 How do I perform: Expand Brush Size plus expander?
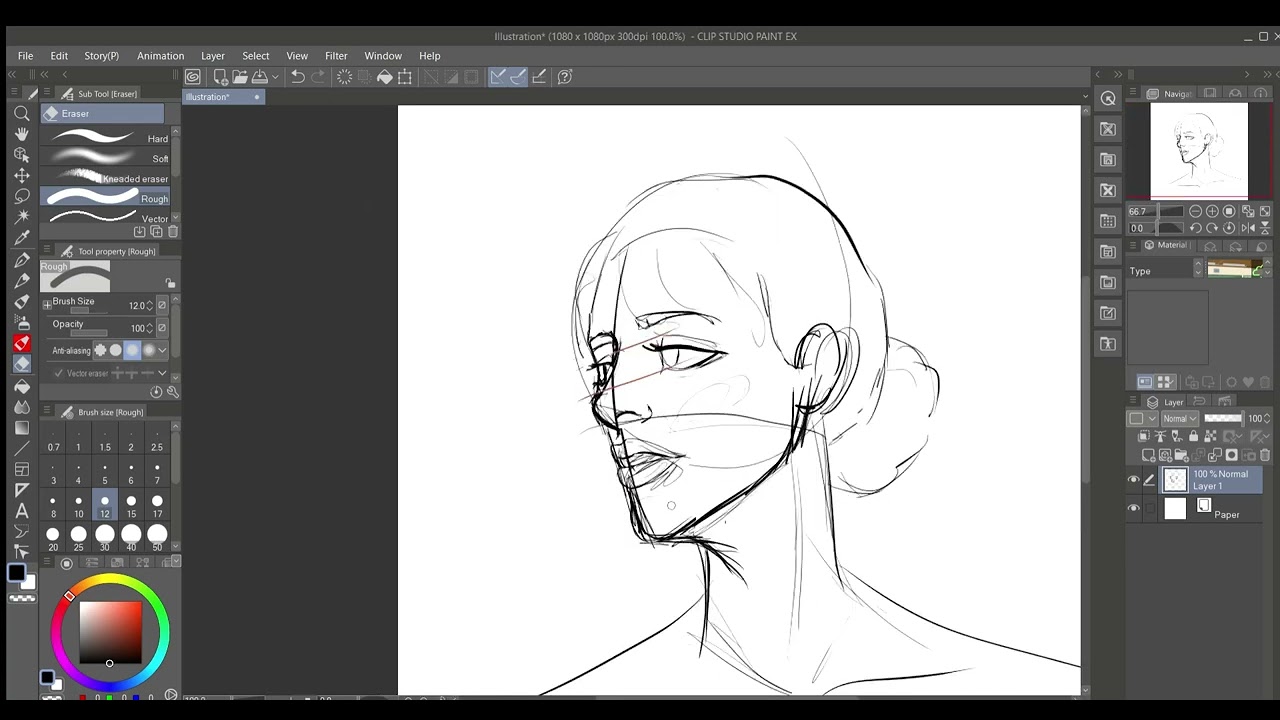pos(47,303)
